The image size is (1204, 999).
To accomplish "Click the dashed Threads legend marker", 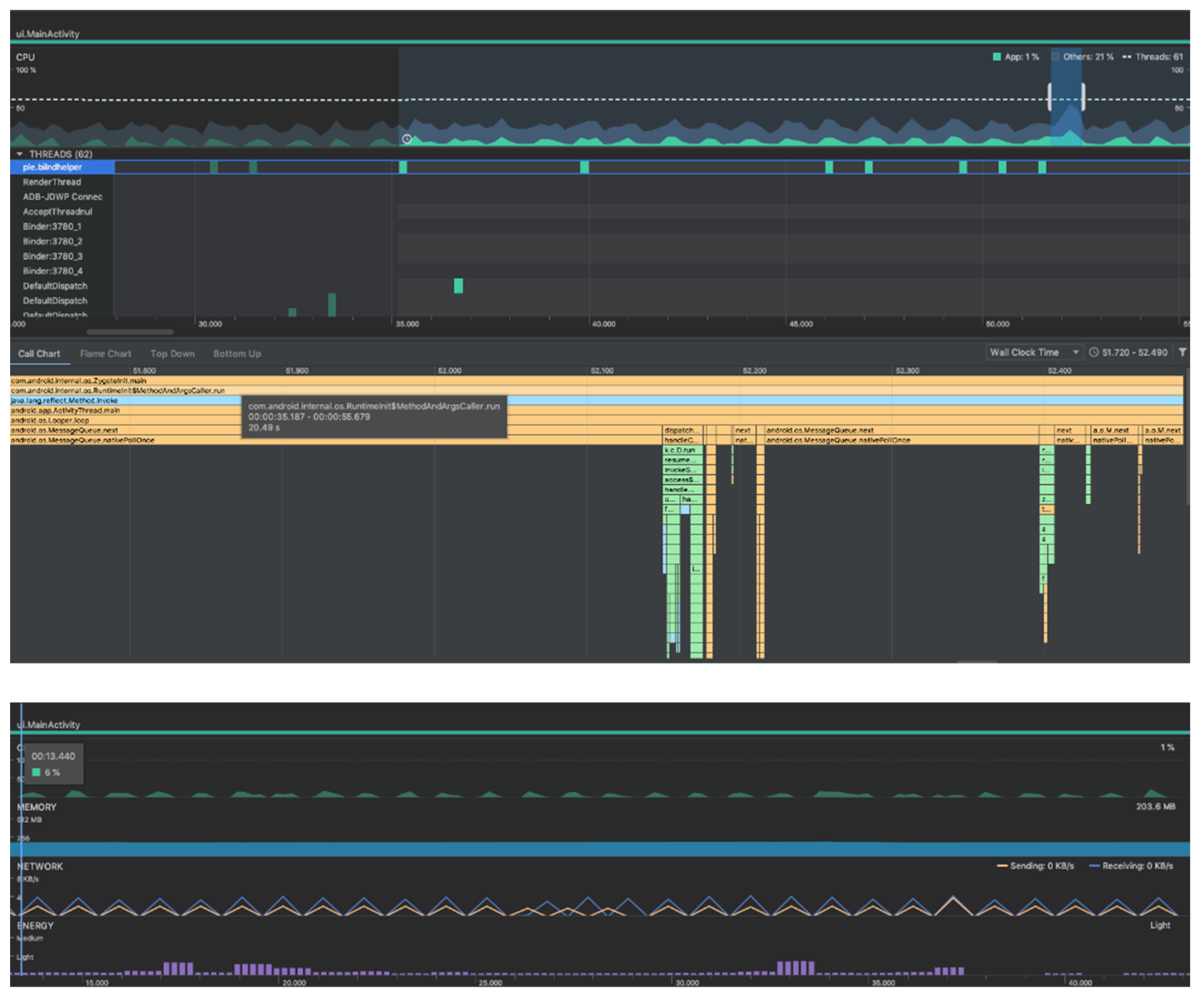I will [1126, 57].
